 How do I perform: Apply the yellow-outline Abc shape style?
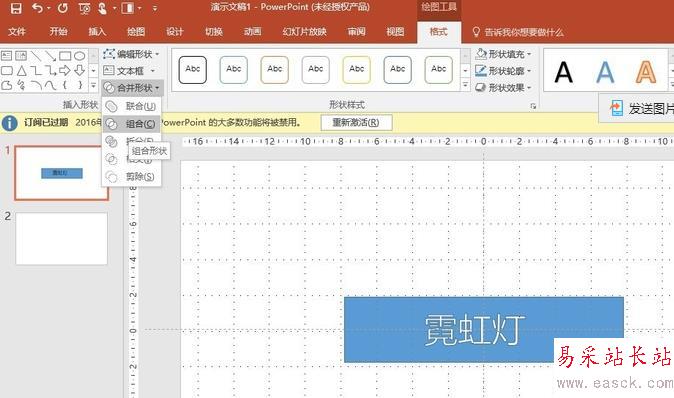pos(356,69)
